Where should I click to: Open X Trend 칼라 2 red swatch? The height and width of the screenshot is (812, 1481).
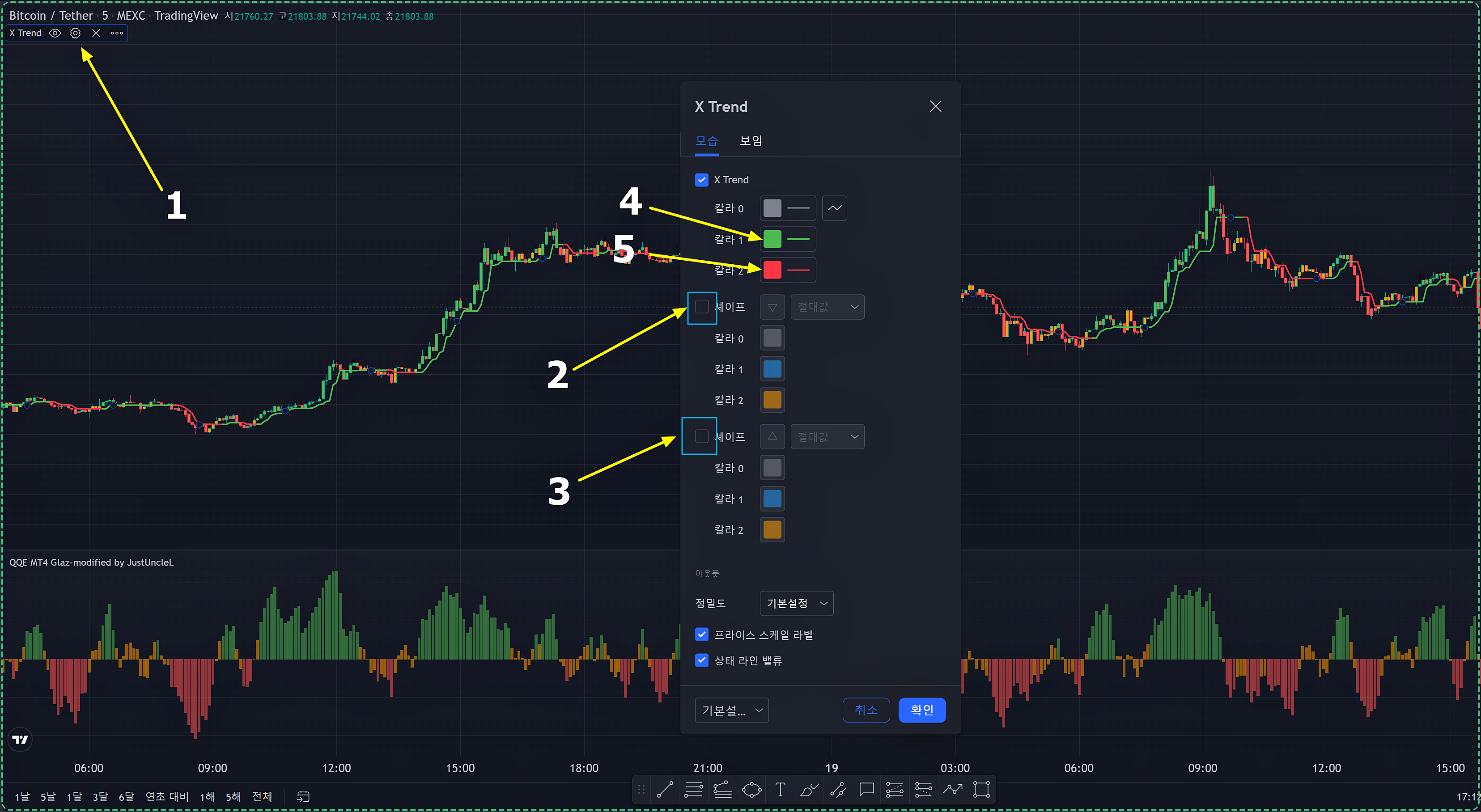pyautogui.click(x=772, y=270)
